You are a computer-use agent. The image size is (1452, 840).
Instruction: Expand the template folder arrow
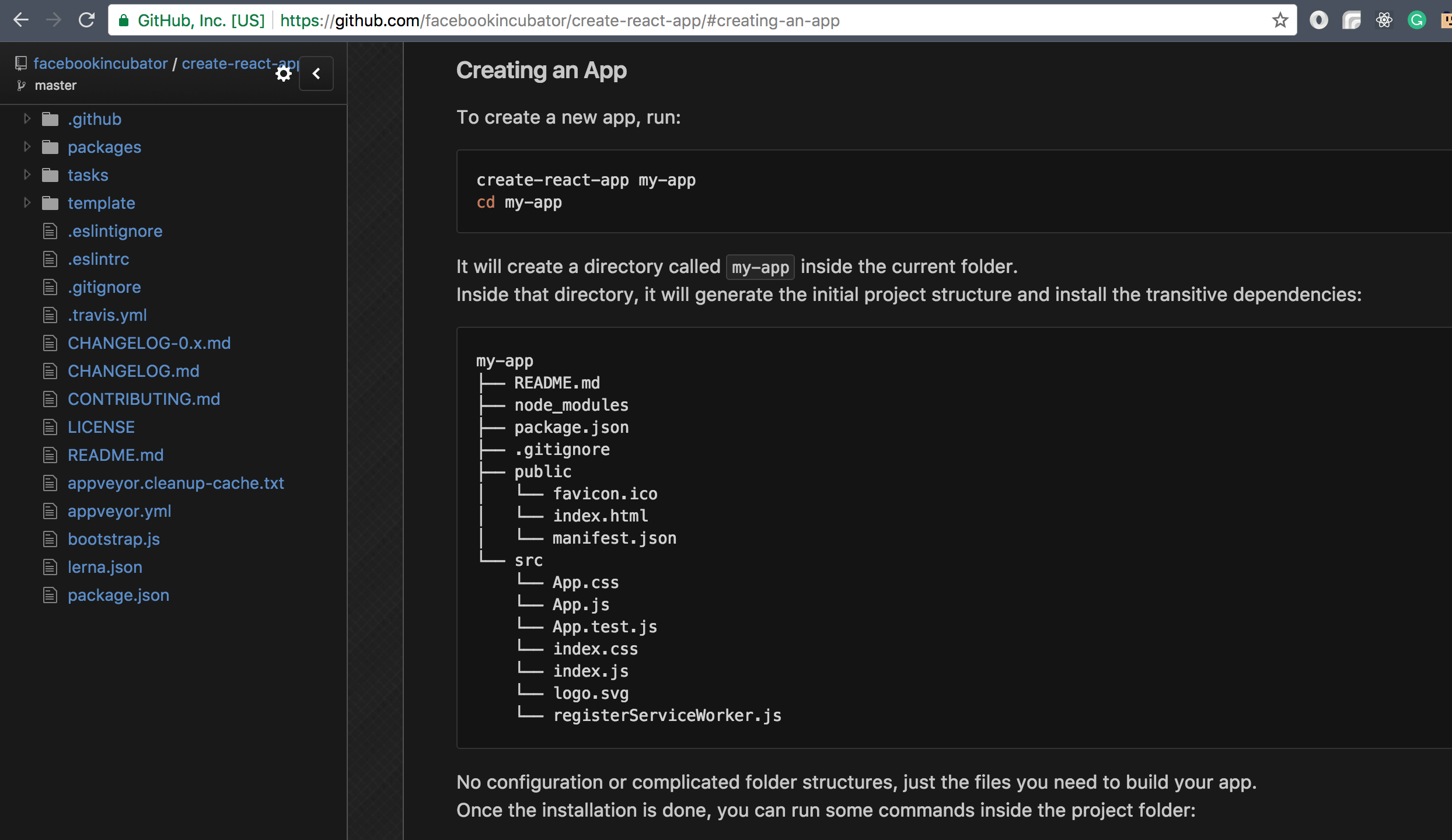(x=27, y=203)
